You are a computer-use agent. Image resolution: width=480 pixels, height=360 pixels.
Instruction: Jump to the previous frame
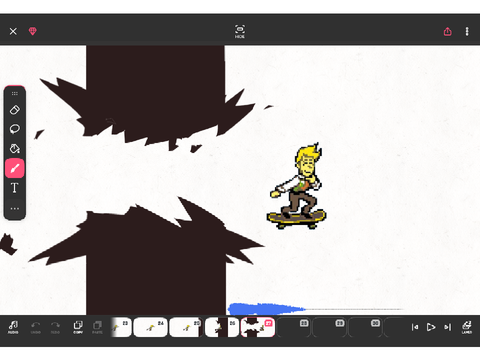pyautogui.click(x=415, y=327)
